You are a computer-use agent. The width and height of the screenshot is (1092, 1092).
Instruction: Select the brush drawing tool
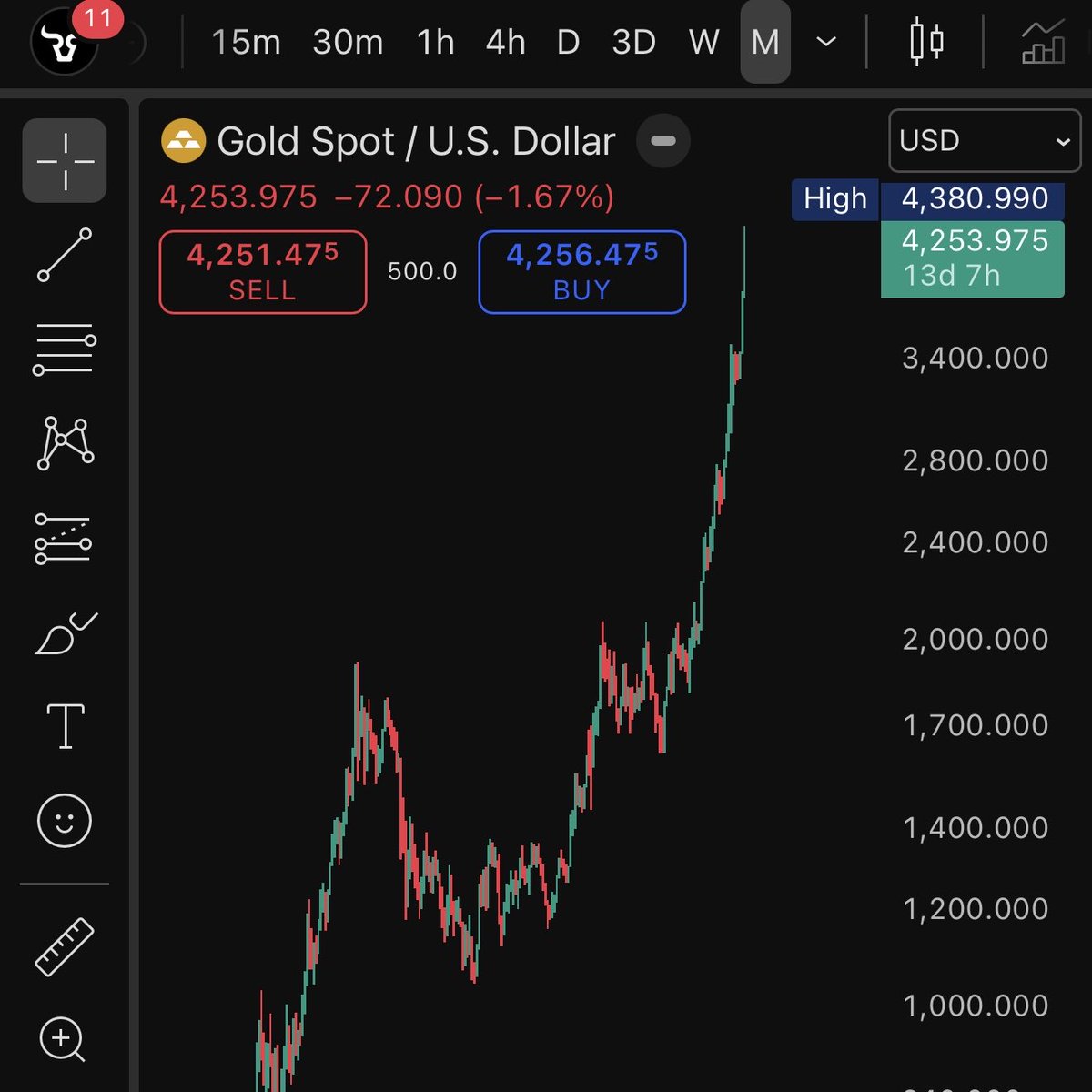pos(66,633)
